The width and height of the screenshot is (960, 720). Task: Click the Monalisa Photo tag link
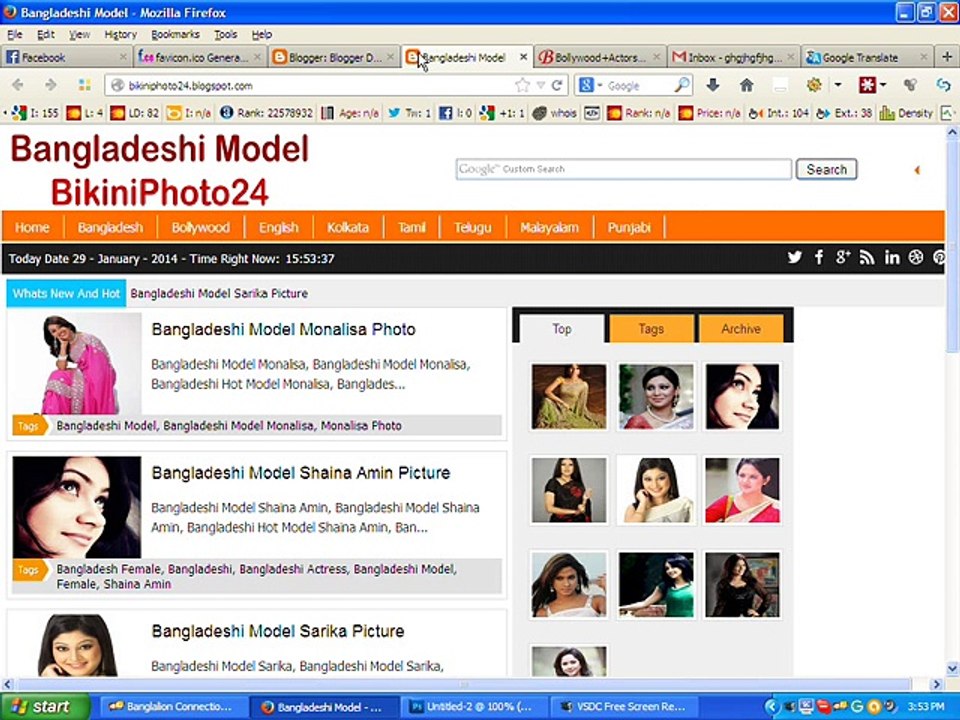(x=361, y=426)
